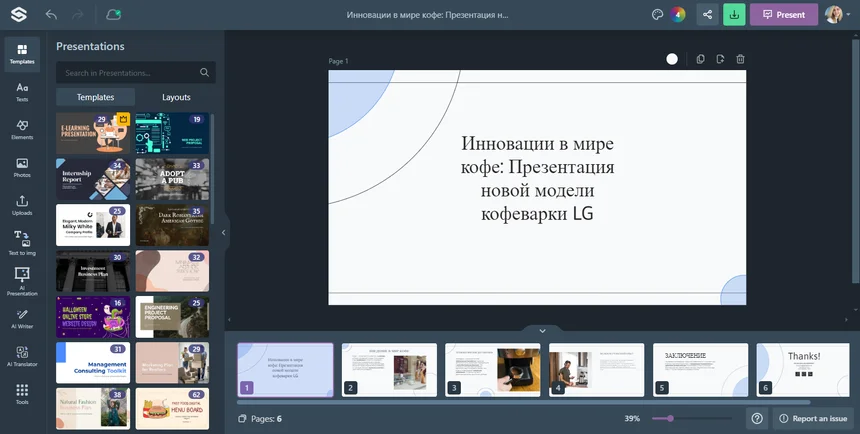Image resolution: width=860 pixels, height=434 pixels.
Task: Select the Fast Food Digital Menu Board template
Action: [x=172, y=409]
